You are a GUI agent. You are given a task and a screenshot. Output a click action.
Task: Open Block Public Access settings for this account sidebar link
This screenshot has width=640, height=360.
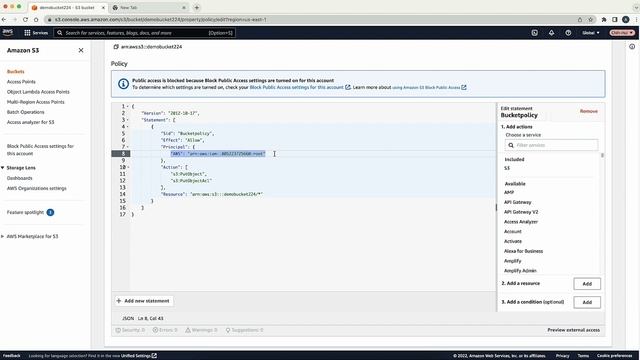40,150
